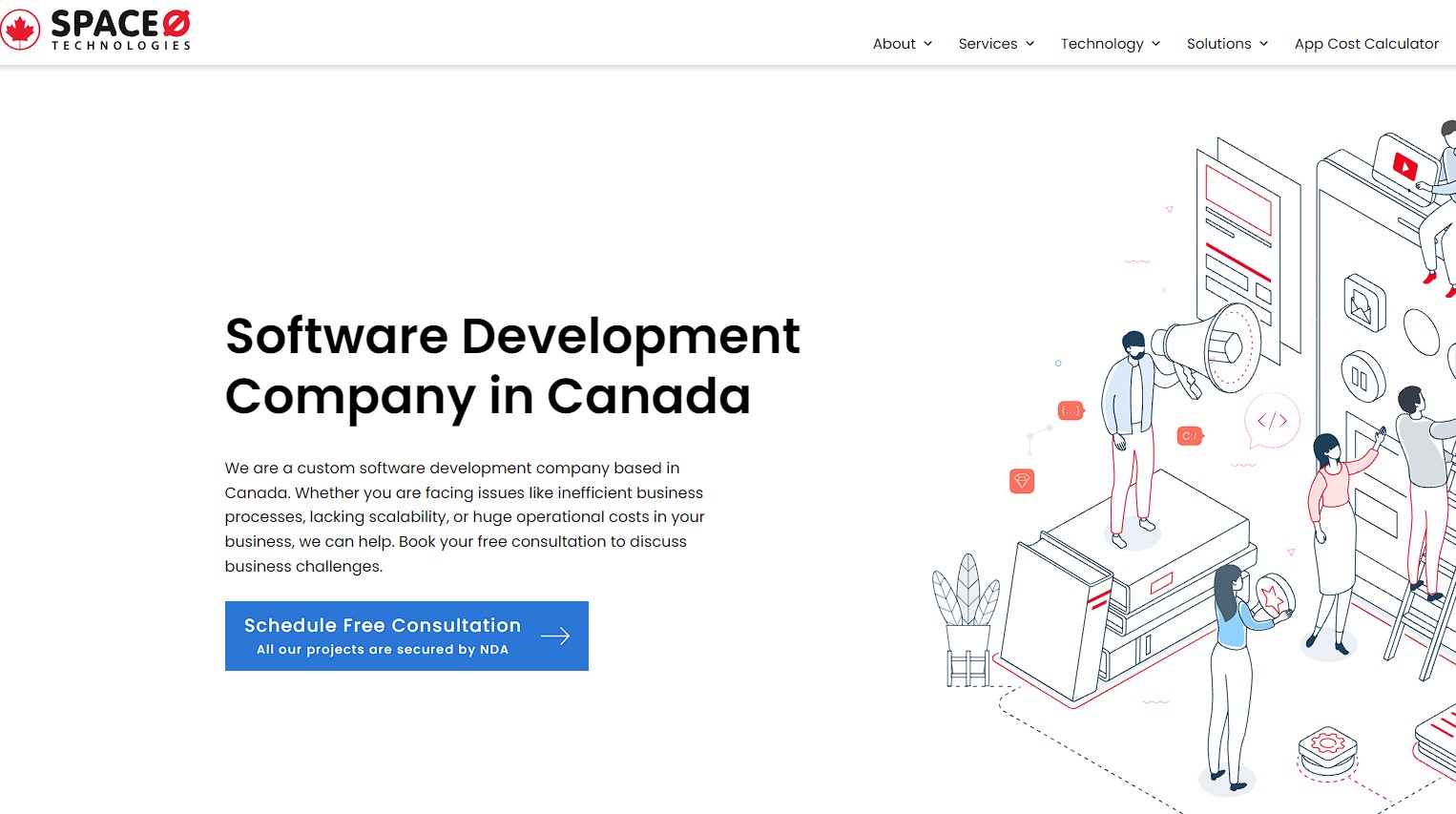1456x814 pixels.
Task: Click the code brackets speech bubble icon
Action: (1272, 420)
